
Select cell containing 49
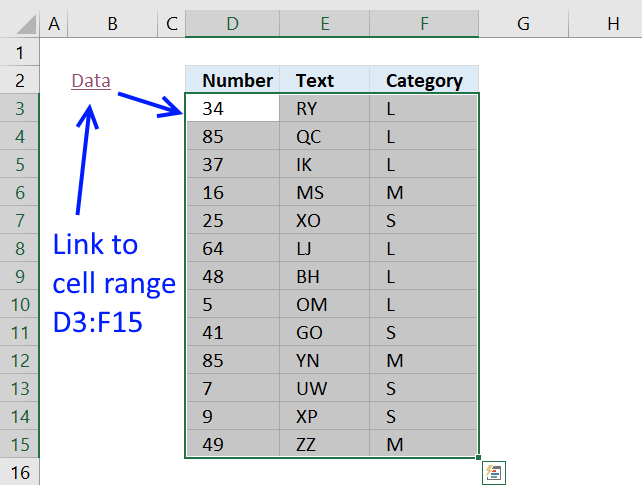233,444
